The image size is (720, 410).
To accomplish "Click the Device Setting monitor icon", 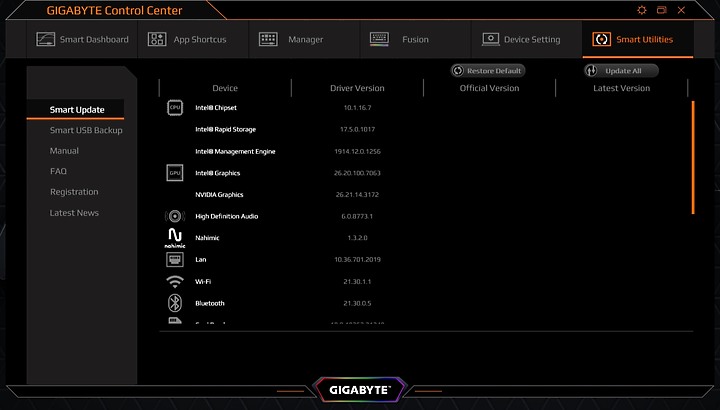I will 490,39.
